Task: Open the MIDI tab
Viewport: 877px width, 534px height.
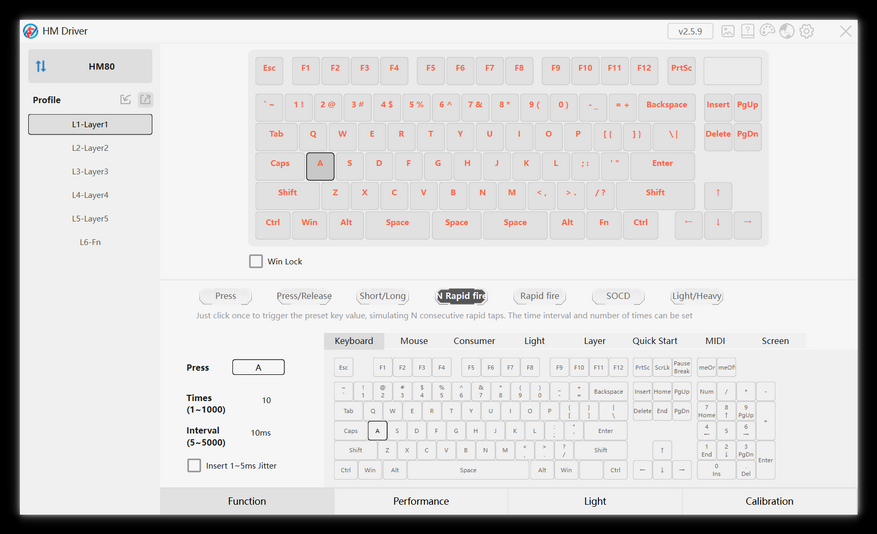Action: [x=715, y=341]
